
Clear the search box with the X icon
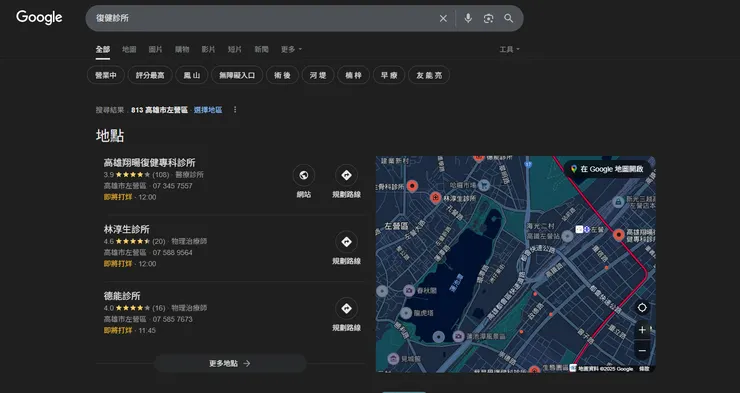click(x=443, y=18)
